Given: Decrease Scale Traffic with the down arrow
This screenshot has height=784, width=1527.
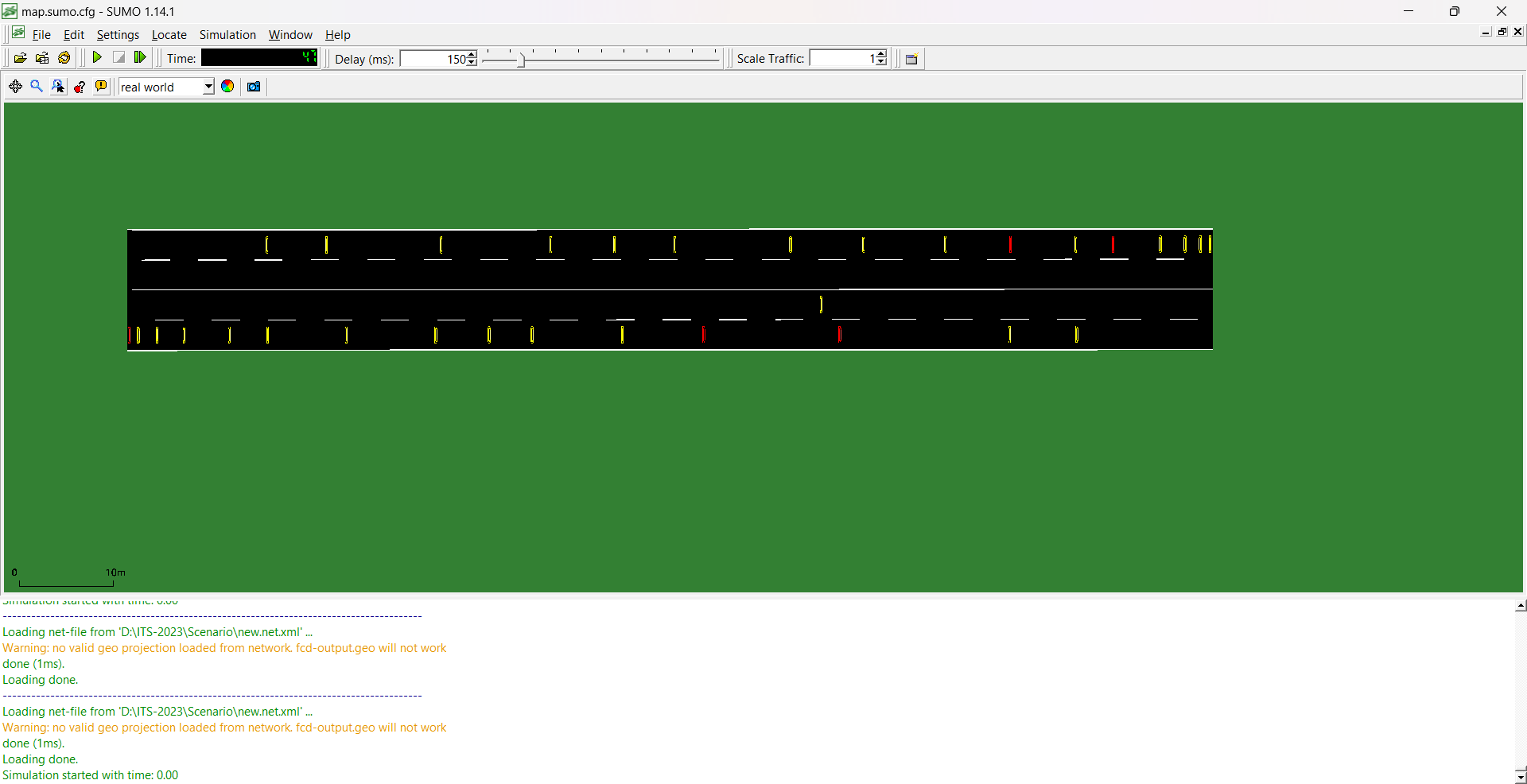Looking at the screenshot, I should coord(881,63).
